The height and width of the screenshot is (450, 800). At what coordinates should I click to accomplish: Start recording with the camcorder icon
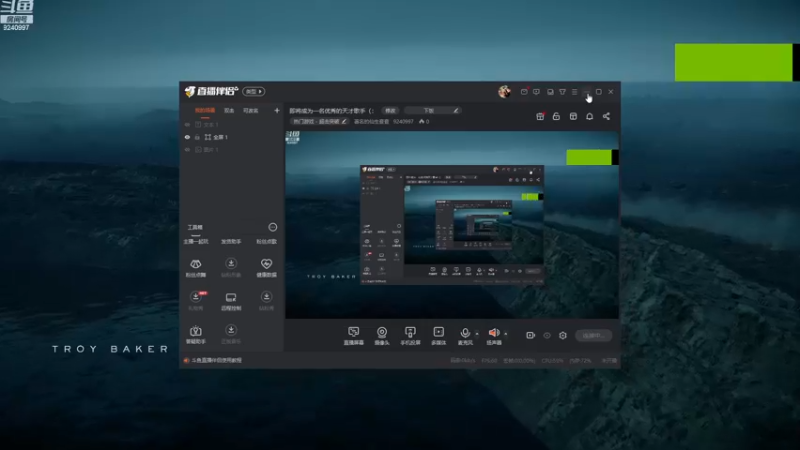pos(531,335)
